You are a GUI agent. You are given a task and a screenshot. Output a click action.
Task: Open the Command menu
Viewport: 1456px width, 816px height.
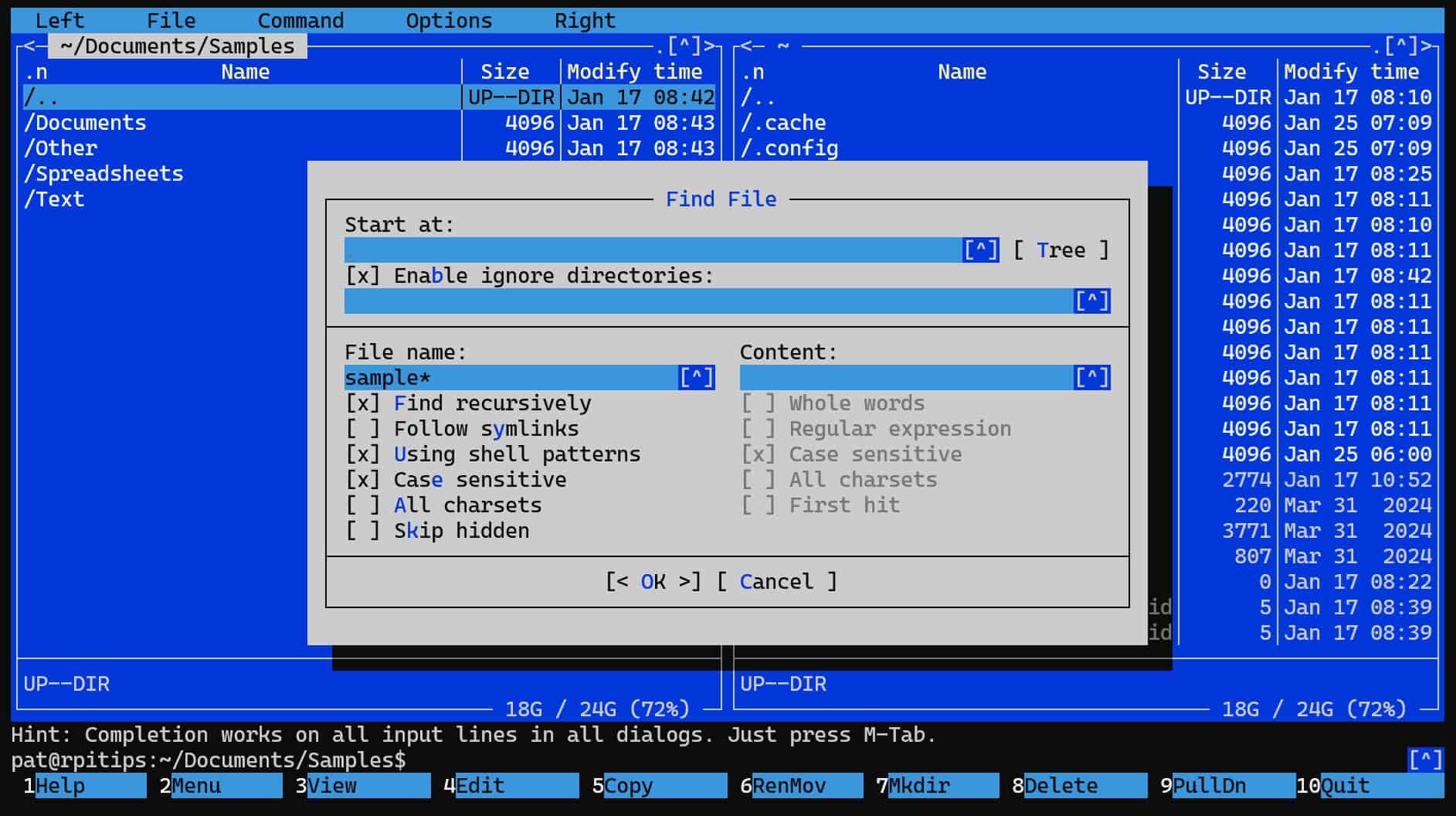coord(300,21)
